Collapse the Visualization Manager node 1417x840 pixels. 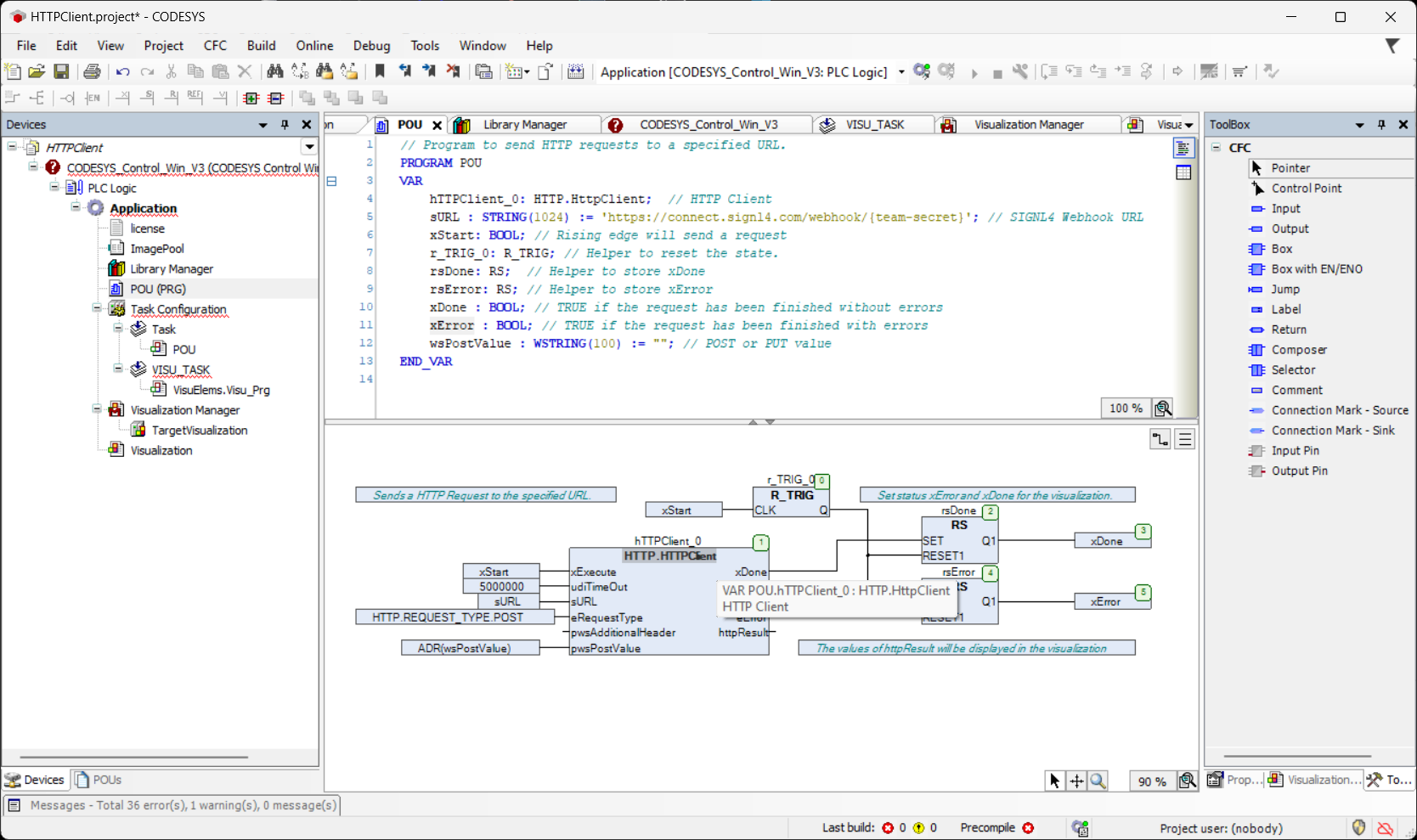[97, 409]
